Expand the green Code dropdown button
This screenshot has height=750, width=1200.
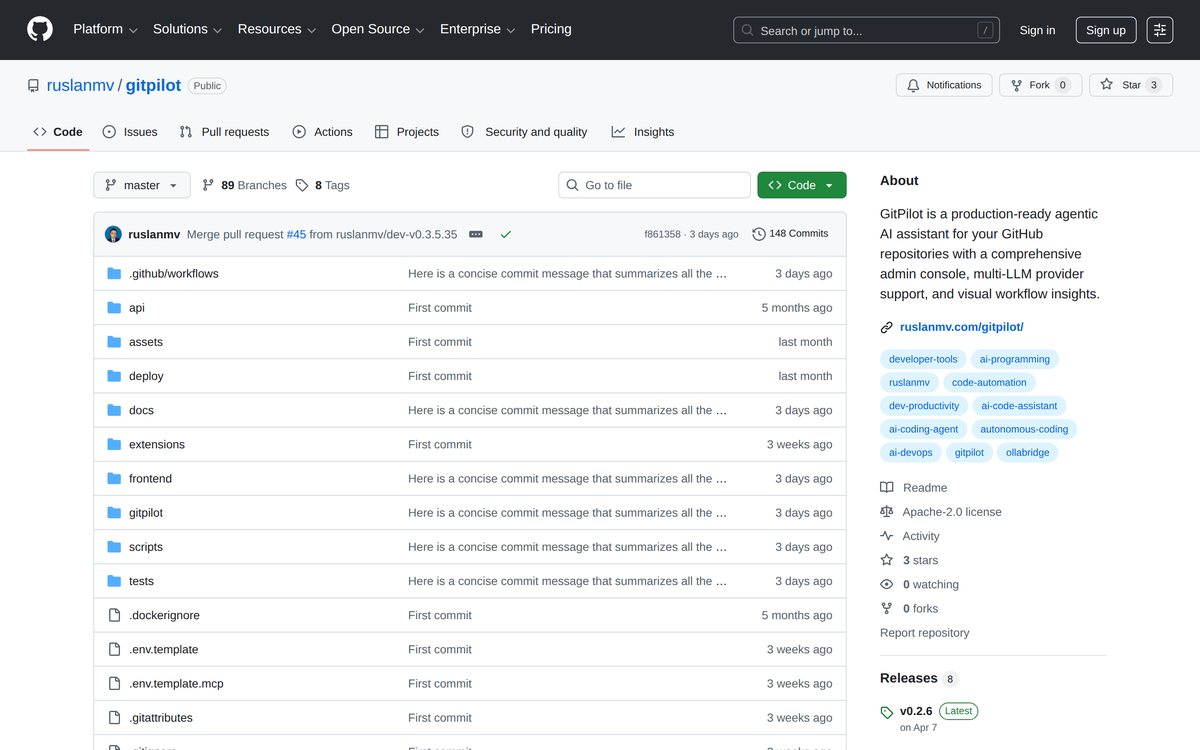point(802,185)
